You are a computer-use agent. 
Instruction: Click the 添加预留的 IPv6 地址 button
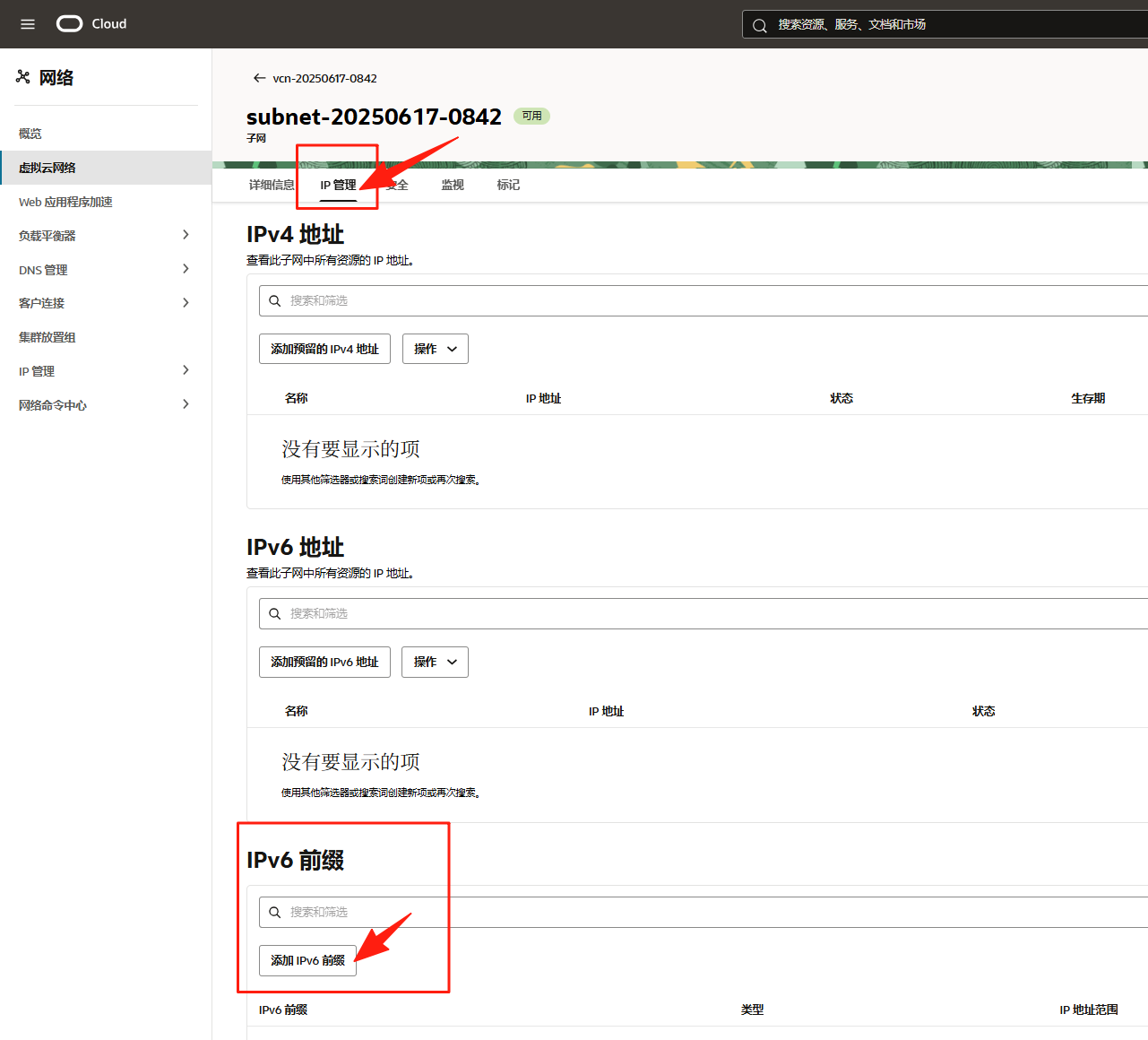(x=324, y=662)
